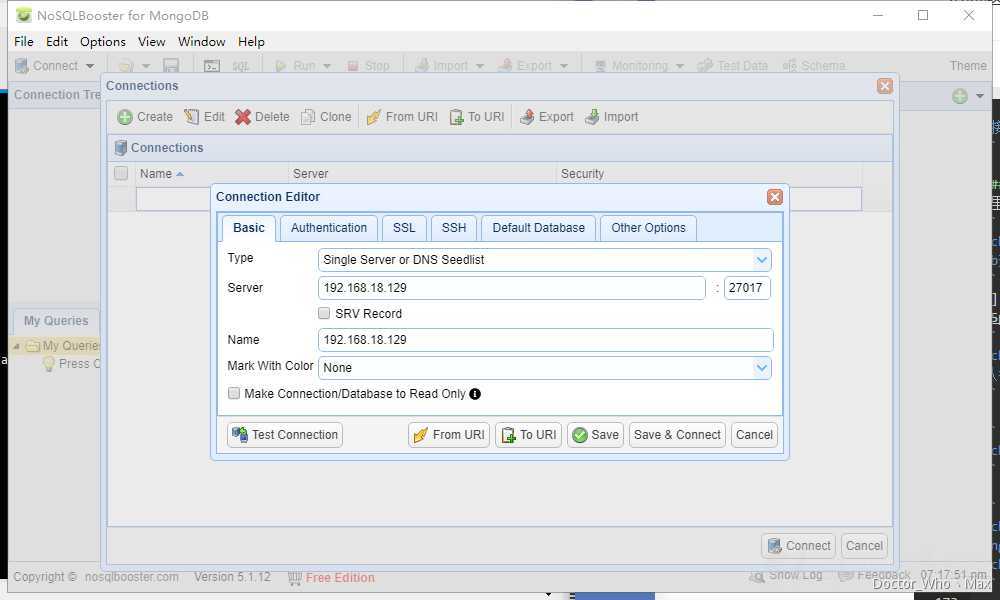This screenshot has height=600, width=1000.
Task: Click the Run button in main toolbar
Action: pos(296,66)
